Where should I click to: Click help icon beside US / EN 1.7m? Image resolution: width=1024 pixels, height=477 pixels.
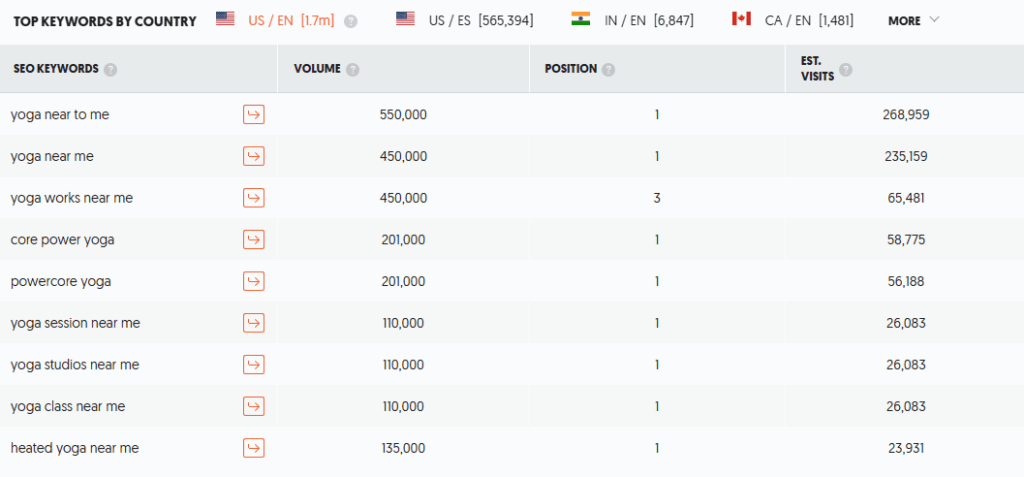coord(351,21)
